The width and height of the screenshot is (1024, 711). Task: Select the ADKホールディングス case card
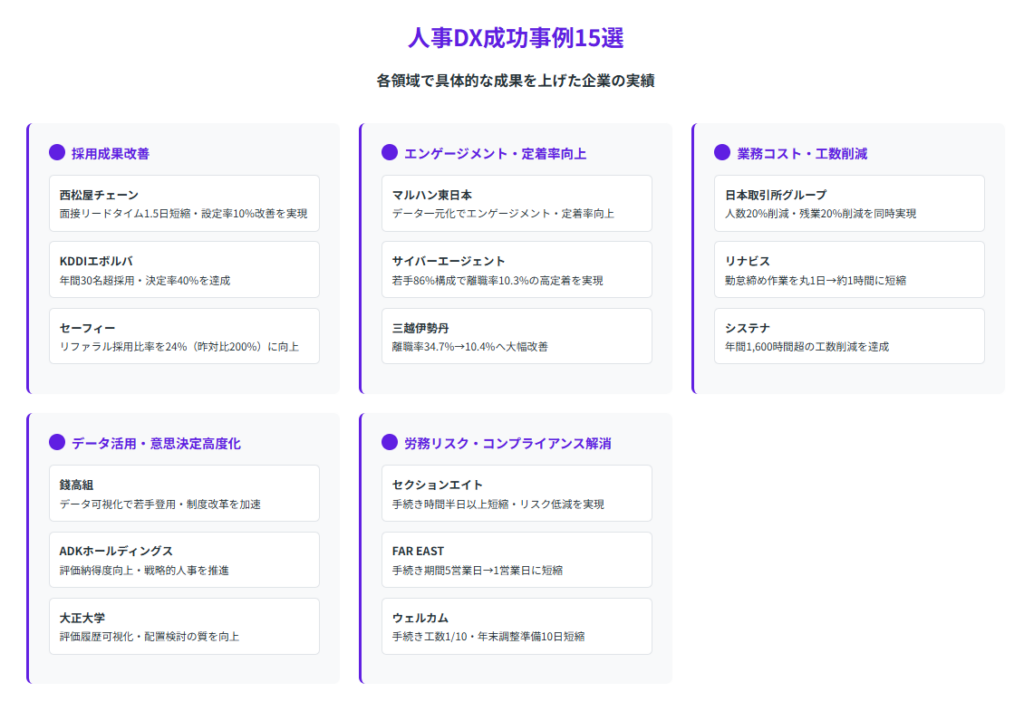(x=184, y=560)
